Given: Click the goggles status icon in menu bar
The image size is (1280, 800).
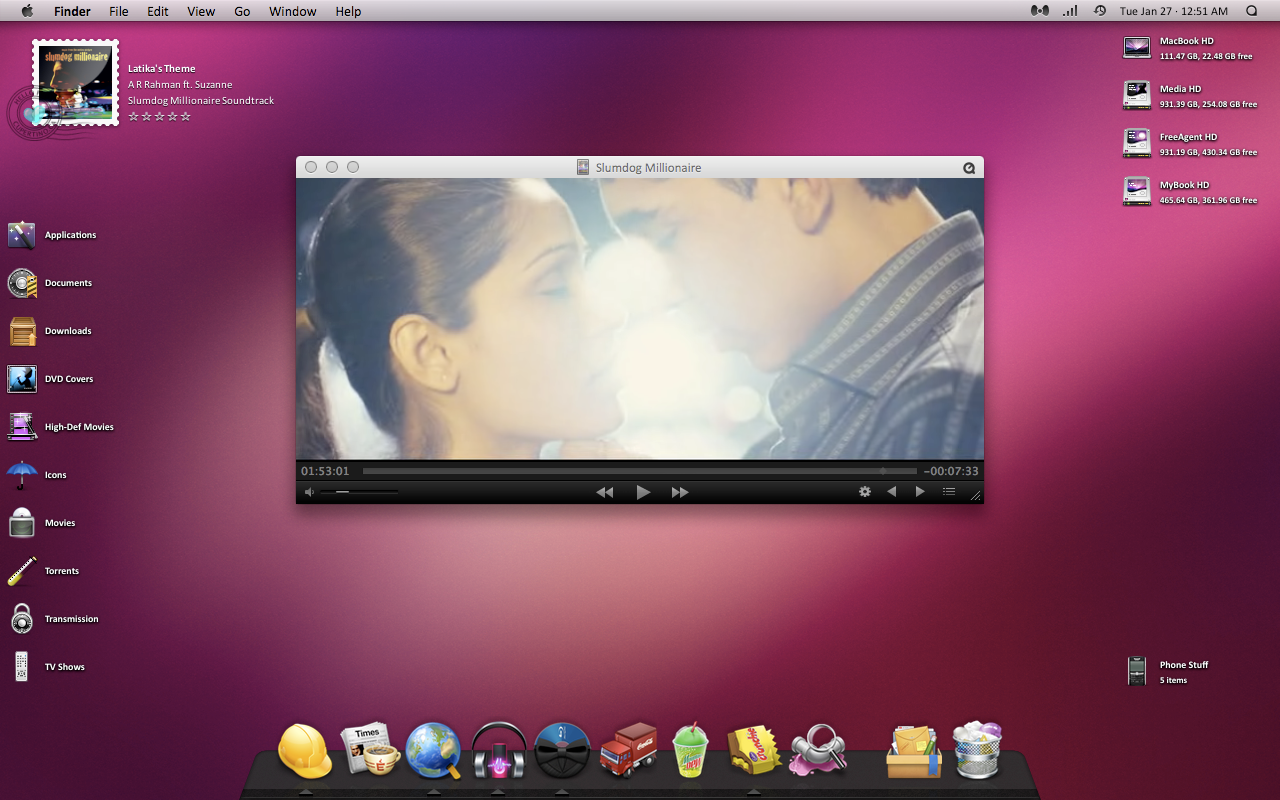Looking at the screenshot, I should pyautogui.click(x=1040, y=11).
